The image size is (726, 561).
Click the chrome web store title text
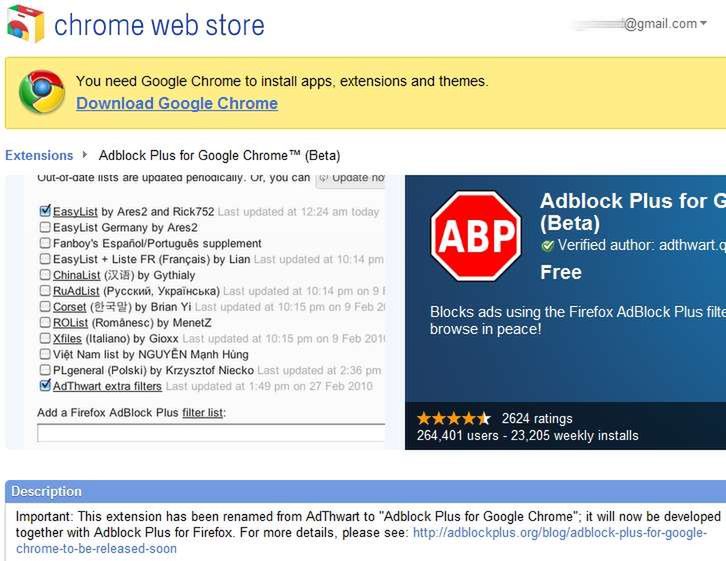pos(159,25)
